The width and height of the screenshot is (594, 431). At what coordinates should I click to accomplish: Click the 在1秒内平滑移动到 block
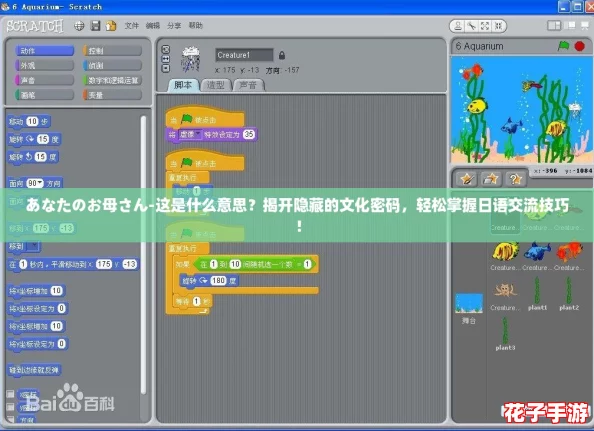(x=73, y=264)
